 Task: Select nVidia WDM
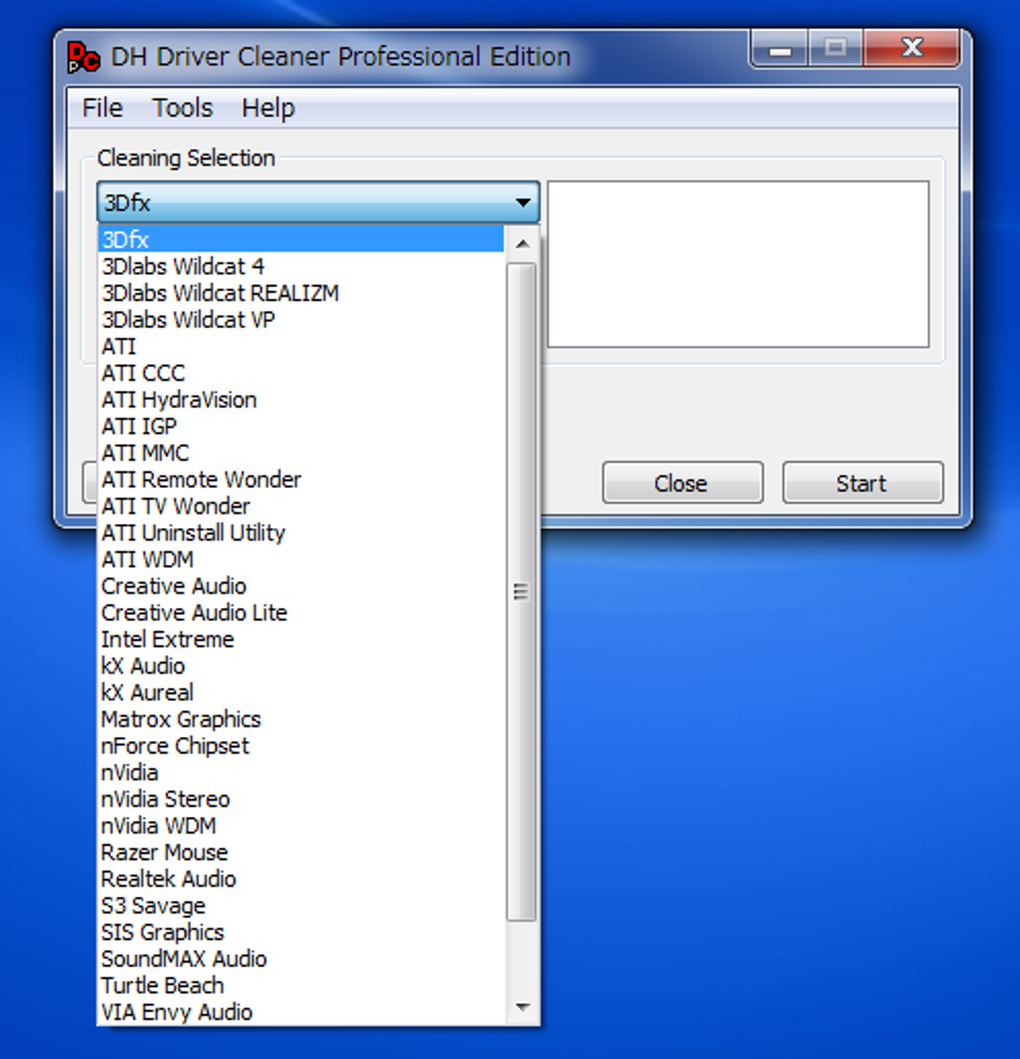point(301,825)
